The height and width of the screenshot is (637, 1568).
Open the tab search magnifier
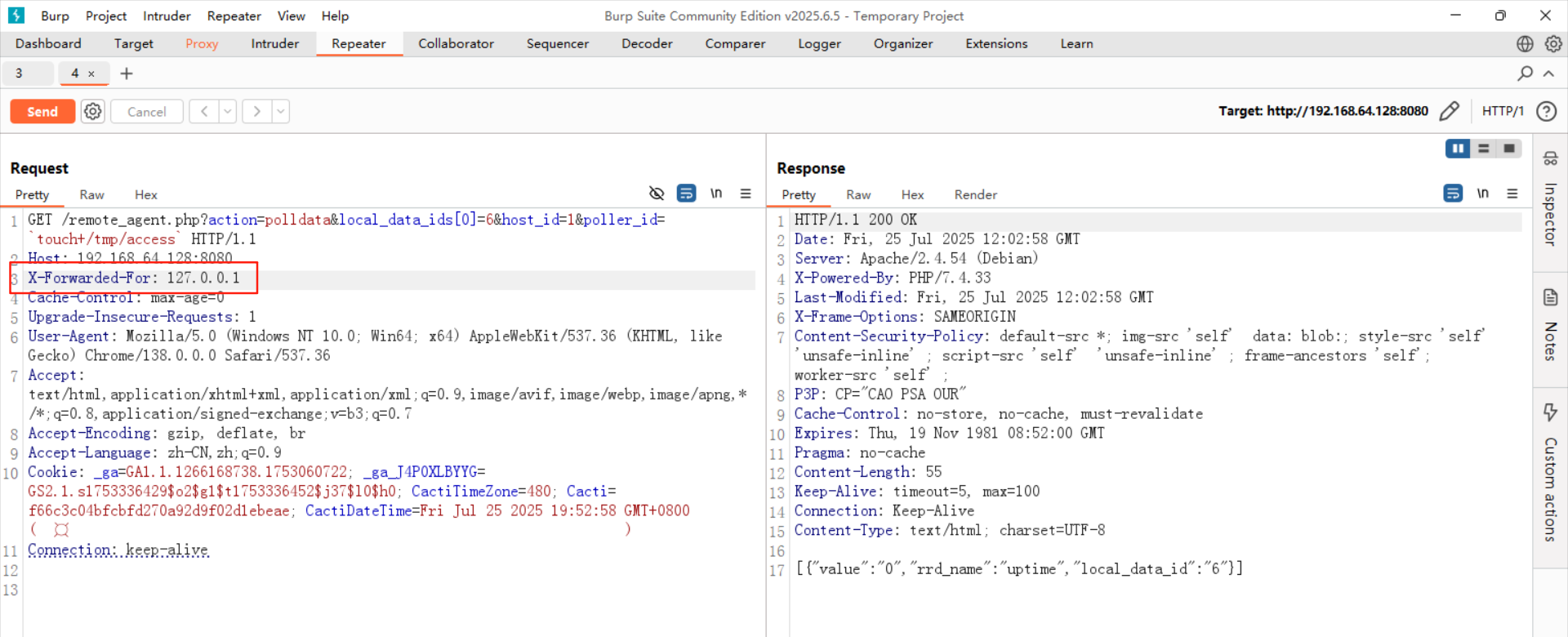pyautogui.click(x=1525, y=73)
